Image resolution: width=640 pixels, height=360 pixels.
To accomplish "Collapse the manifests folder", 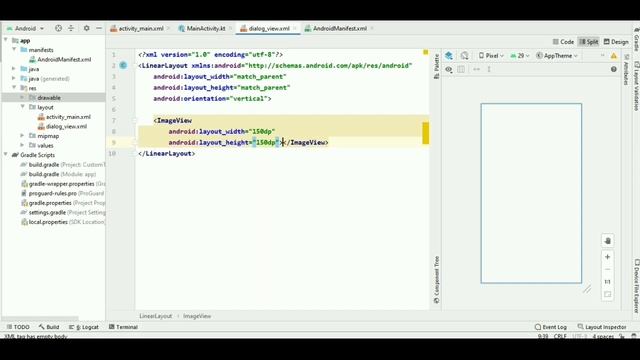I will (14, 49).
